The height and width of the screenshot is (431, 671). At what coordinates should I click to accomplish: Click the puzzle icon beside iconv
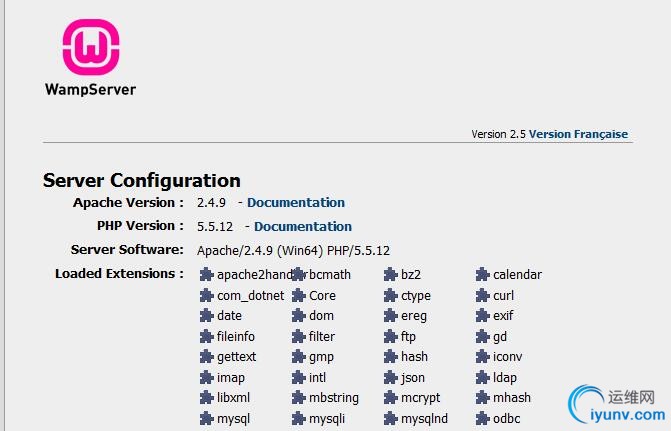pyautogui.click(x=483, y=357)
